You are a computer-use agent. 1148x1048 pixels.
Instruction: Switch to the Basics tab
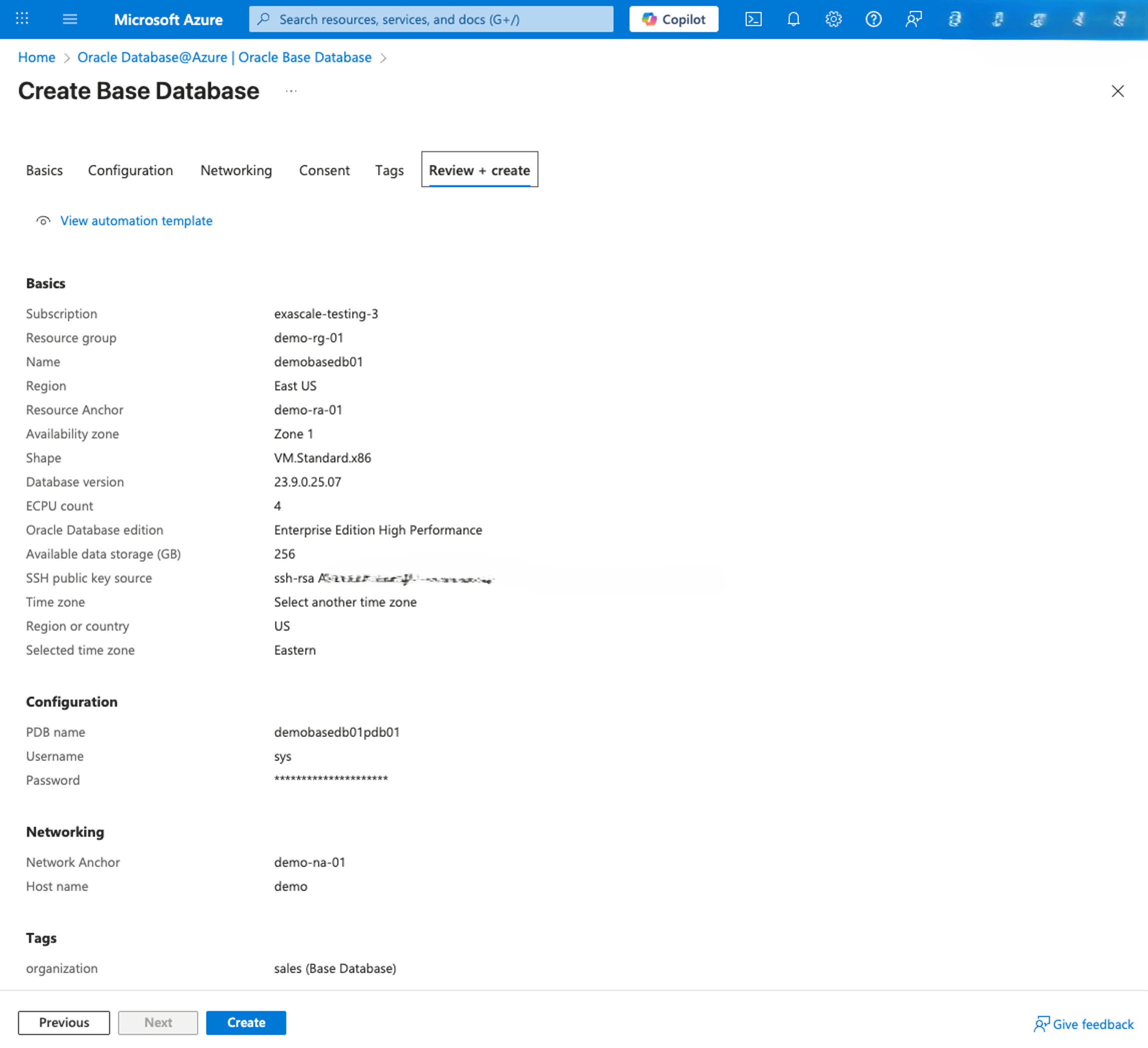(44, 170)
